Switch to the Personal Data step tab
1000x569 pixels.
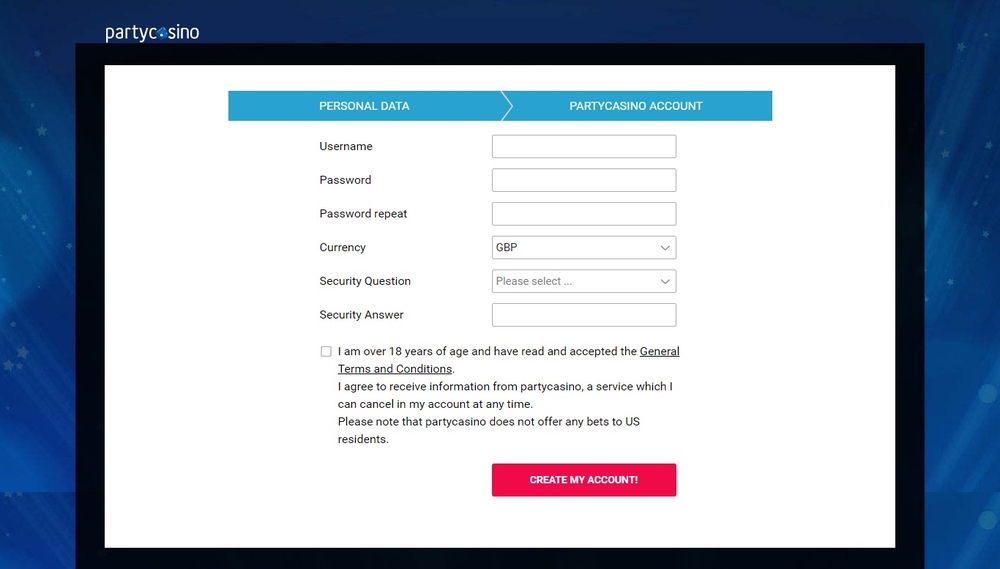pyautogui.click(x=364, y=106)
